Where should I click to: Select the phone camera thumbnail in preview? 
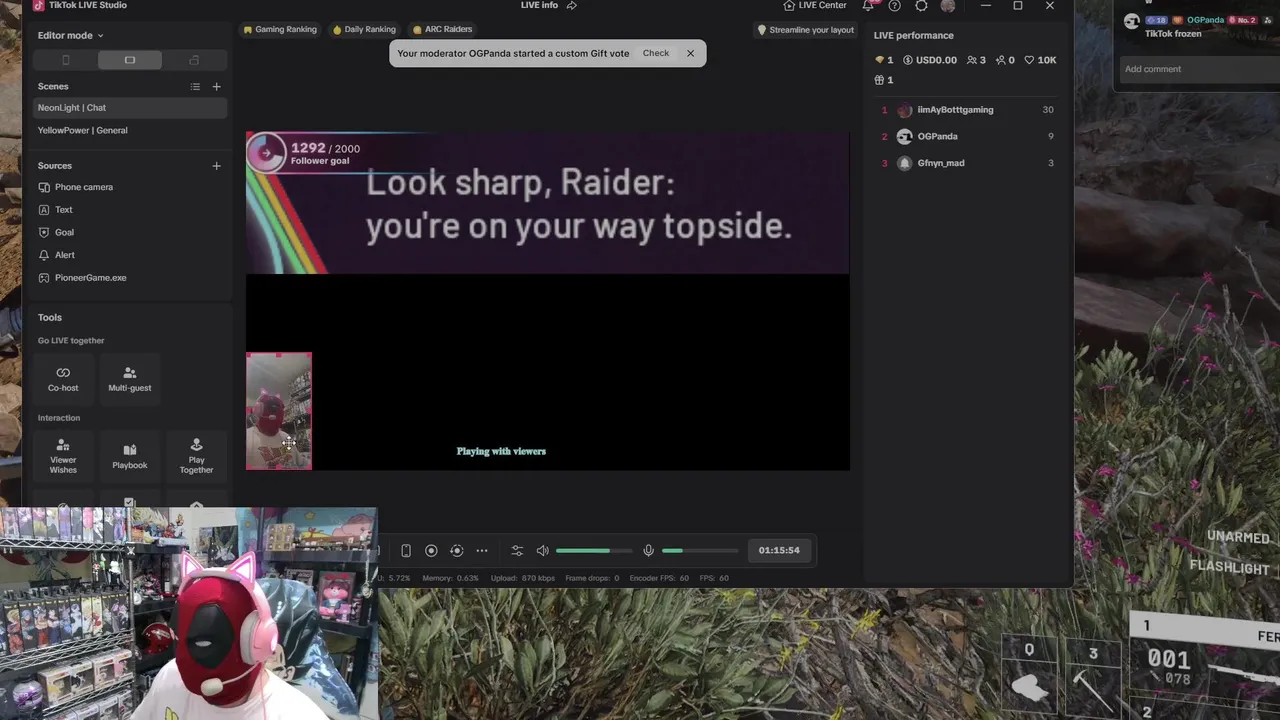coord(279,411)
